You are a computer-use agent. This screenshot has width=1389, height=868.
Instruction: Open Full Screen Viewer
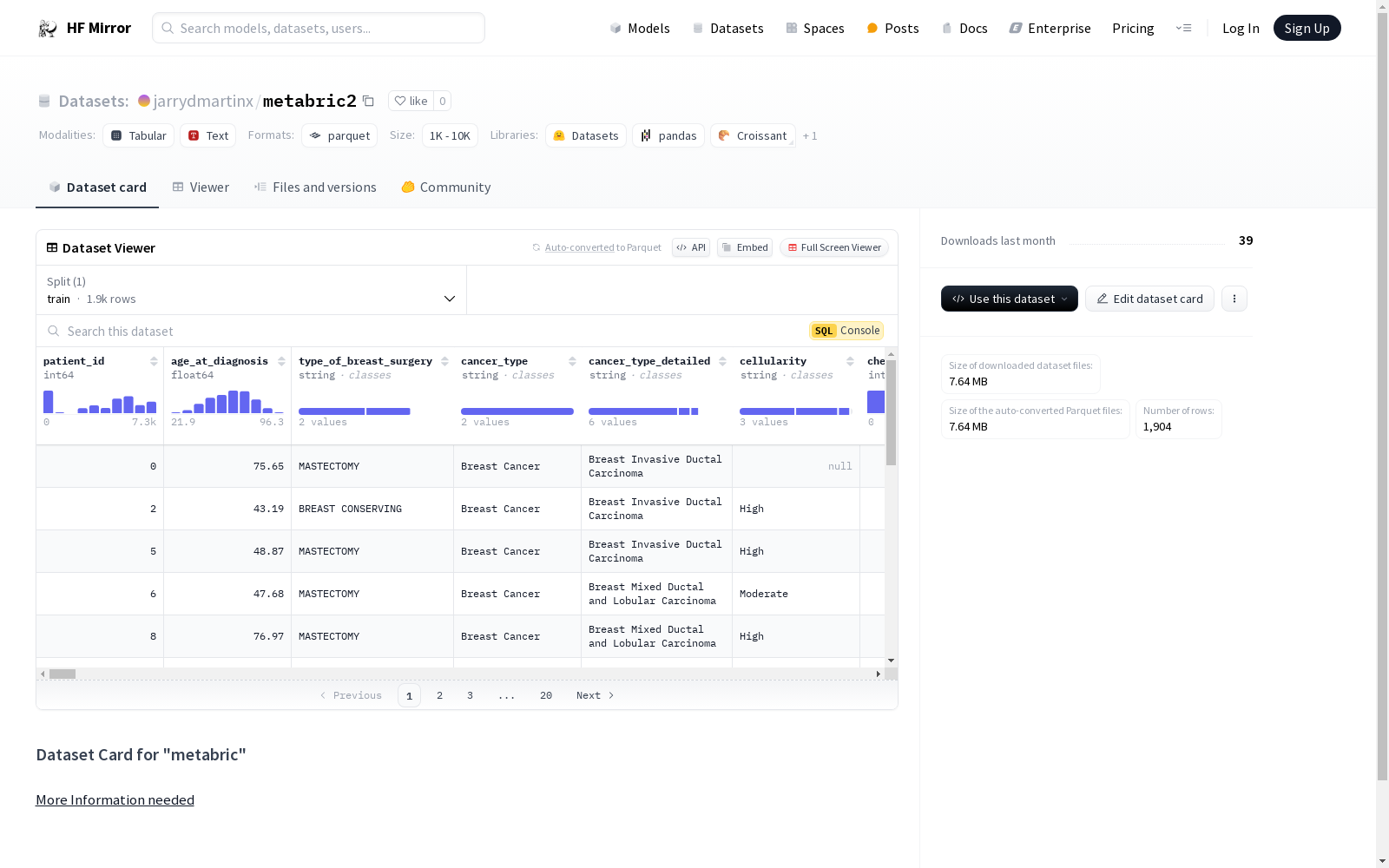click(834, 247)
